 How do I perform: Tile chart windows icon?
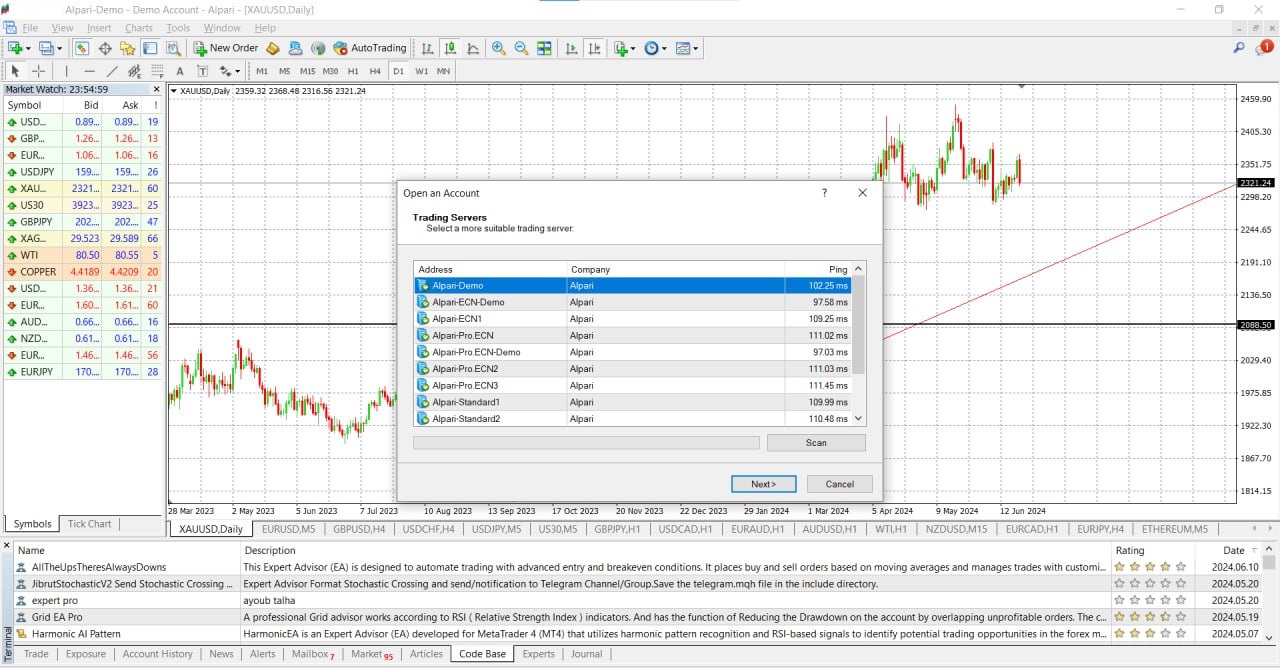coord(544,48)
